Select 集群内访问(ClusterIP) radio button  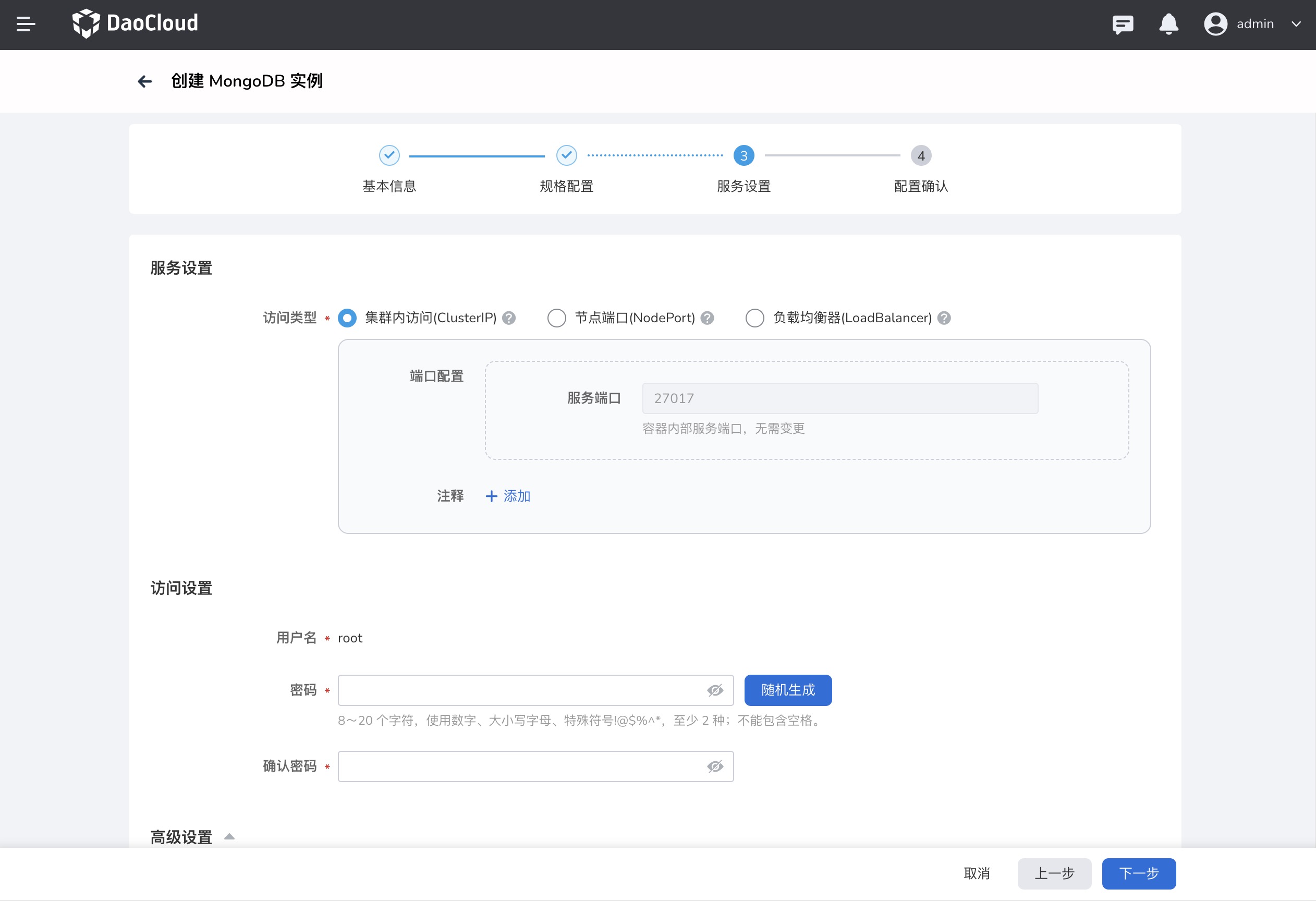[347, 318]
